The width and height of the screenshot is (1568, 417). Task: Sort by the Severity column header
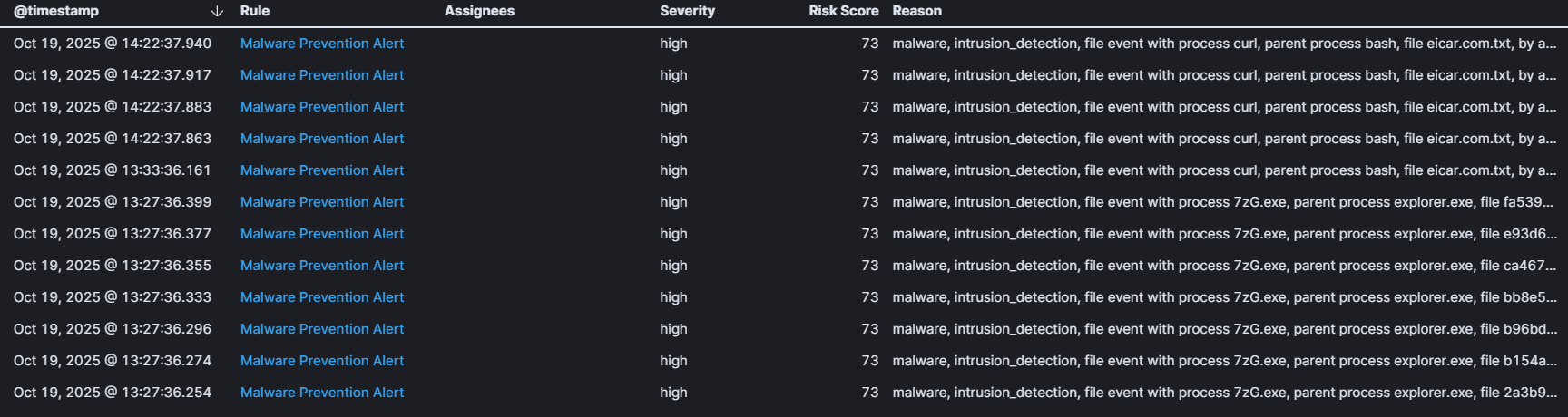pos(687,11)
